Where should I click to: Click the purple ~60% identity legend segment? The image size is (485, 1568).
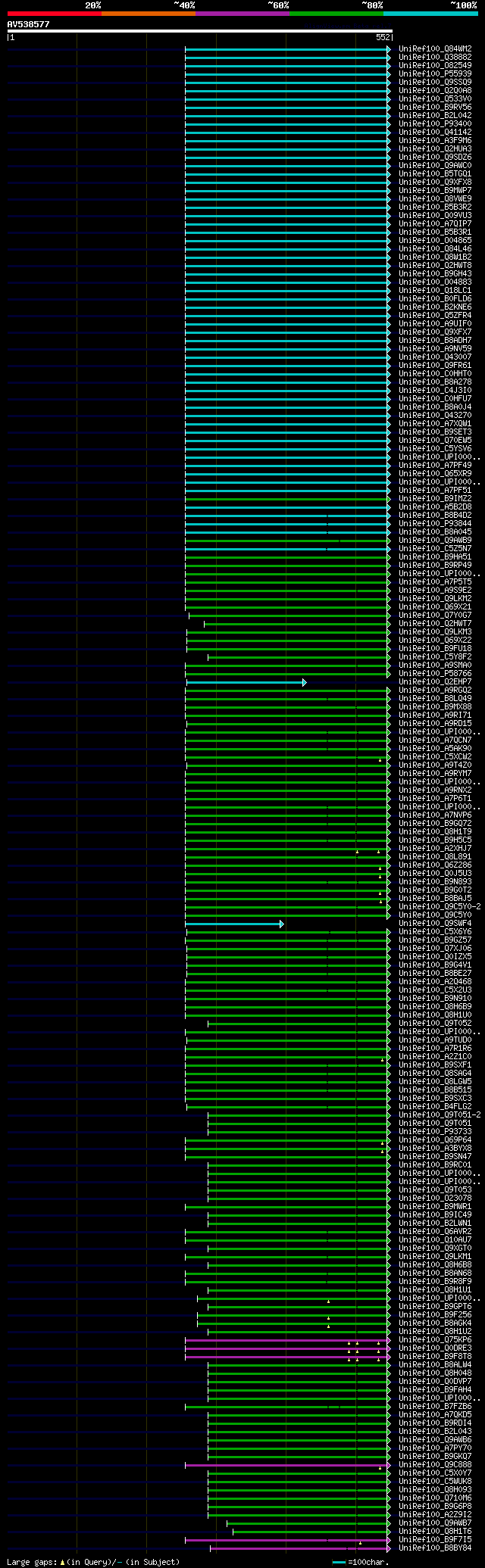click(x=242, y=13)
